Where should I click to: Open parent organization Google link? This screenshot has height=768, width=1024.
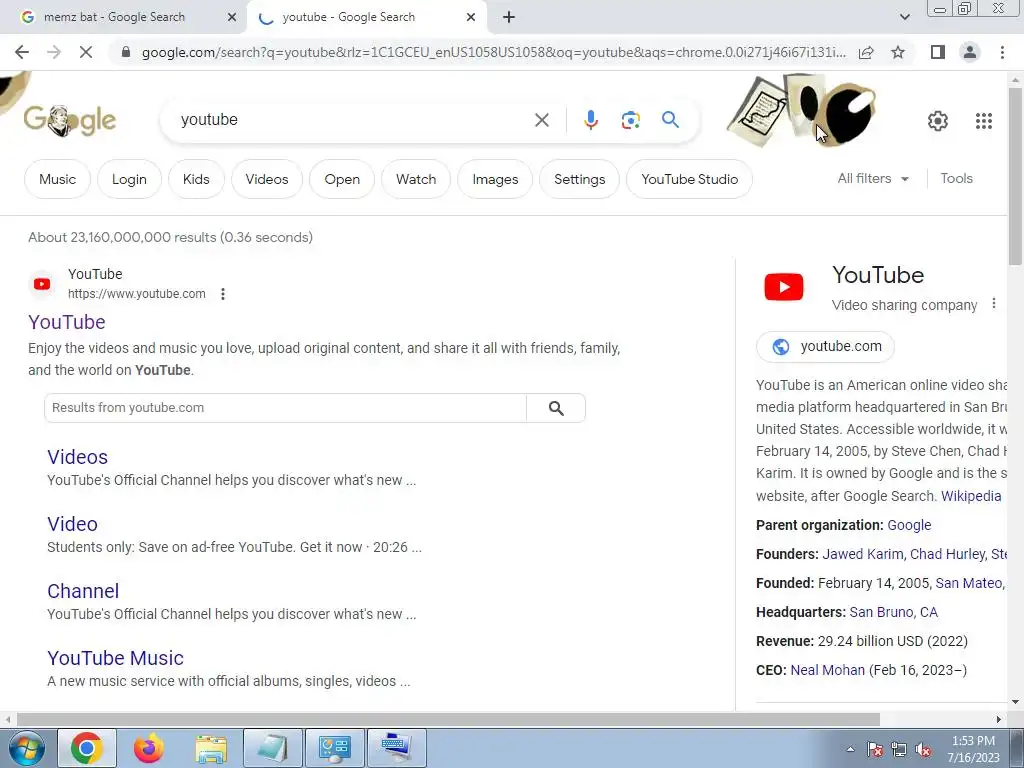coord(909,525)
